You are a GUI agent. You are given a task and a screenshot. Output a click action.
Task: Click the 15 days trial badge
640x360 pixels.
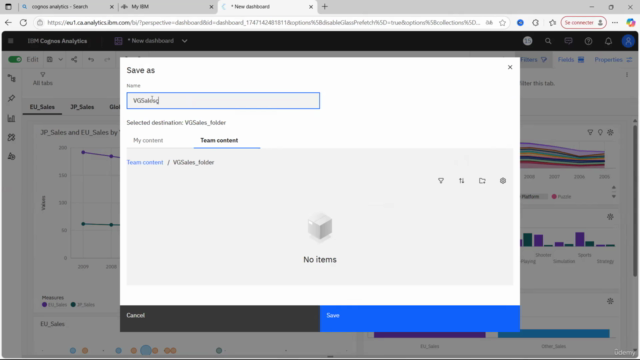click(x=528, y=41)
